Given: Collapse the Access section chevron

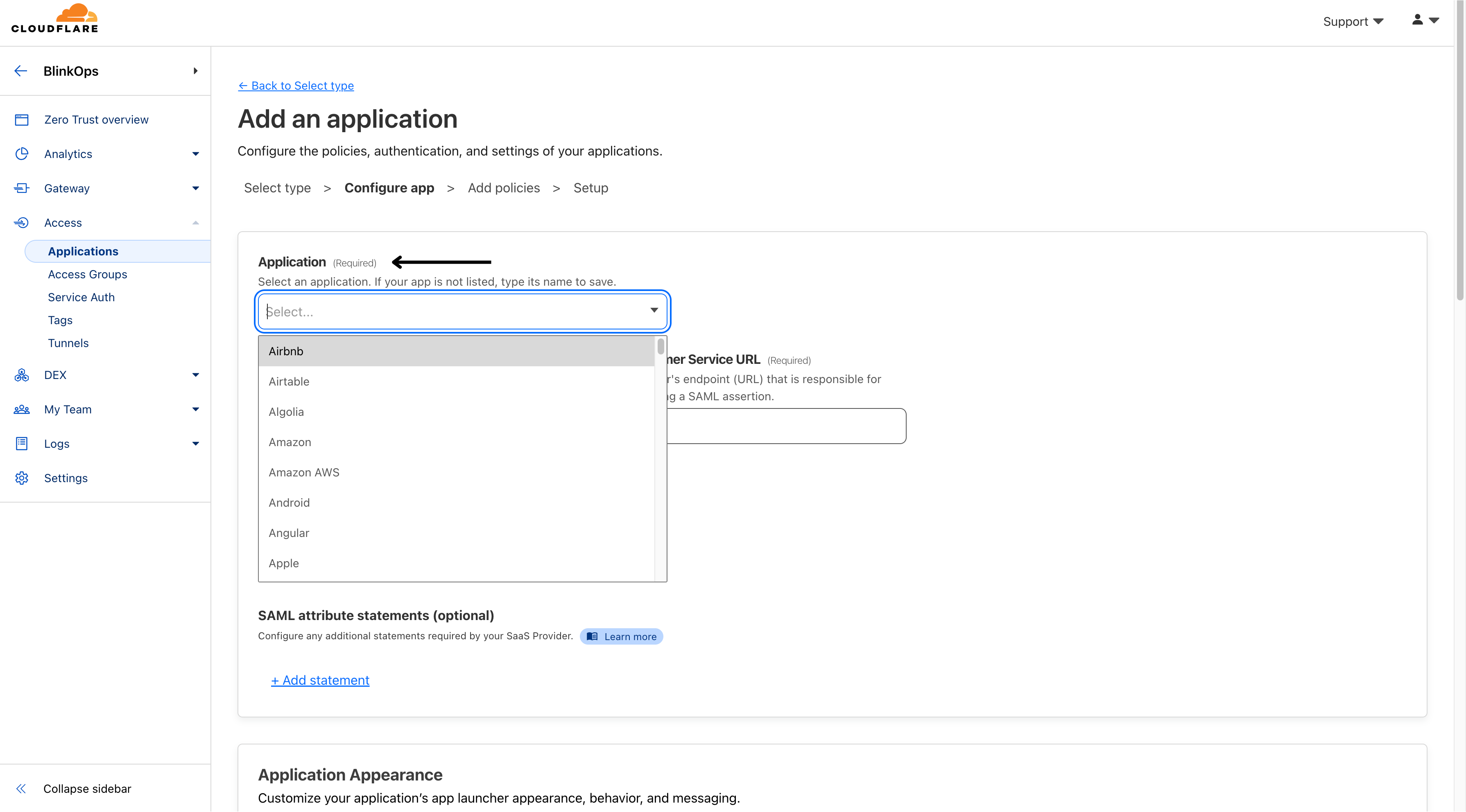Looking at the screenshot, I should pyautogui.click(x=196, y=223).
